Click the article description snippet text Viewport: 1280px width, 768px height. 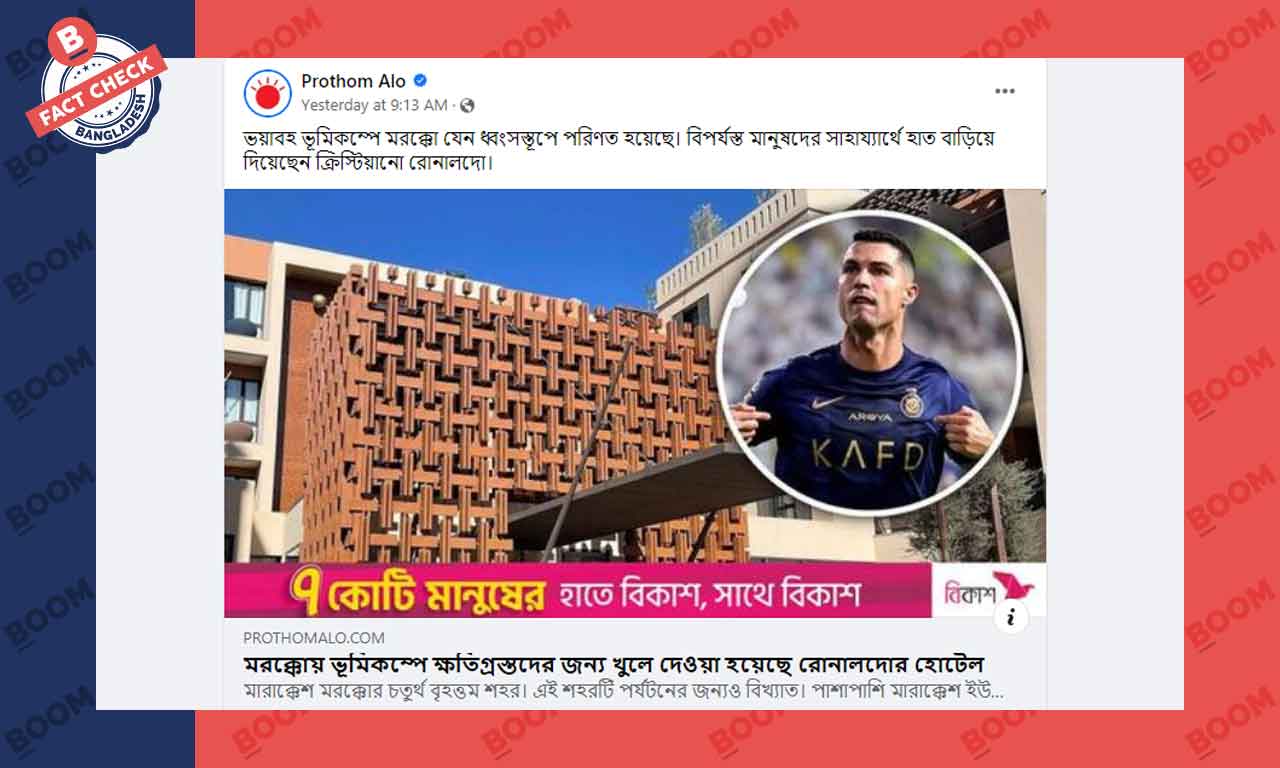622,691
